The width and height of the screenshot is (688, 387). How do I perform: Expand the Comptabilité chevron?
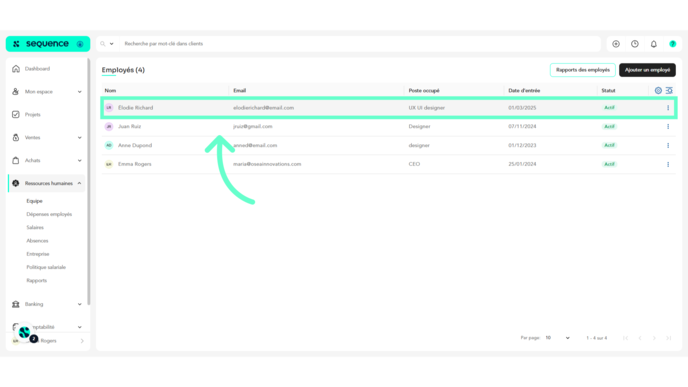[79, 327]
